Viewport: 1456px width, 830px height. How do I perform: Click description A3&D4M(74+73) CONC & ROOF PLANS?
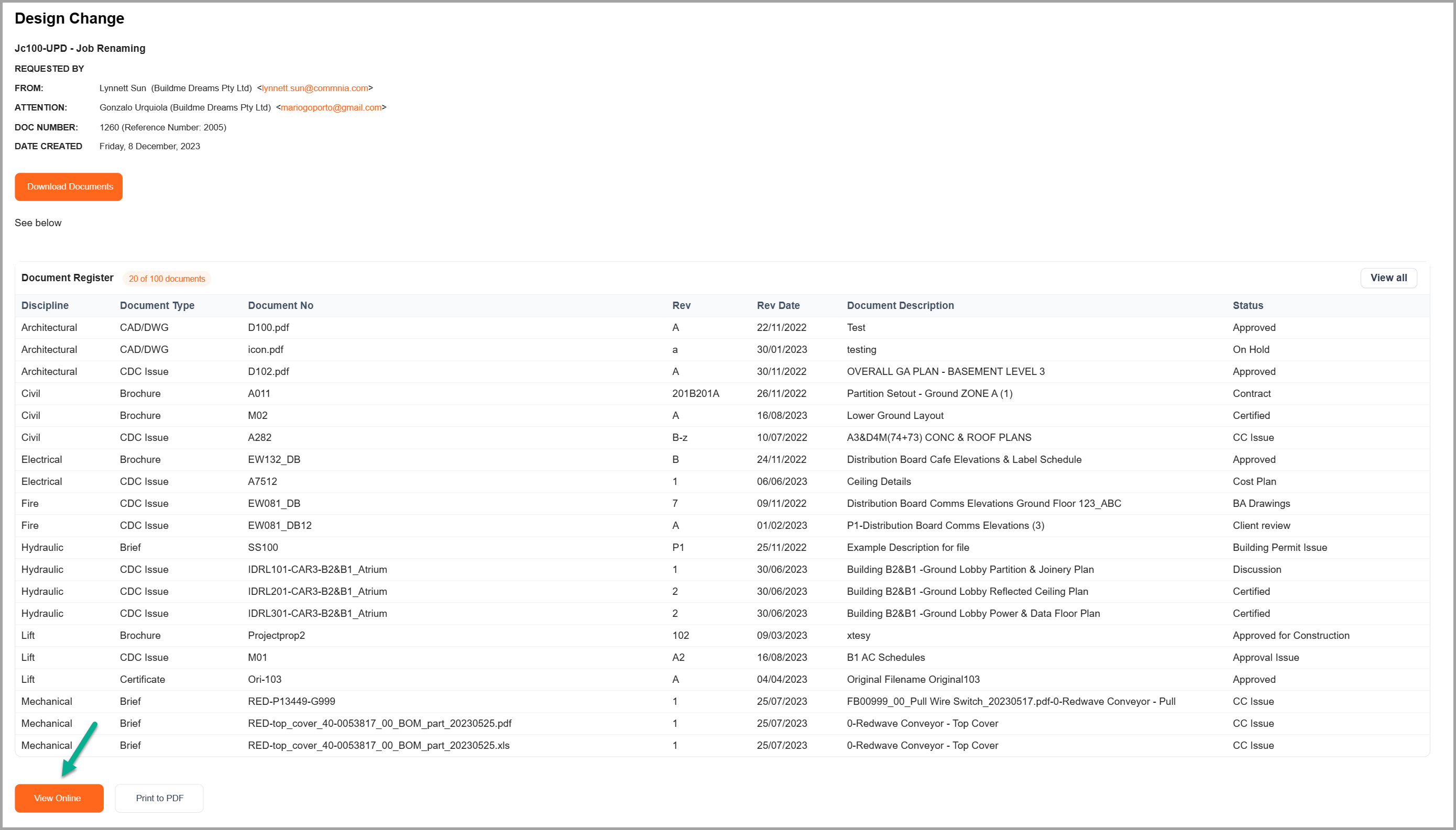pos(939,437)
